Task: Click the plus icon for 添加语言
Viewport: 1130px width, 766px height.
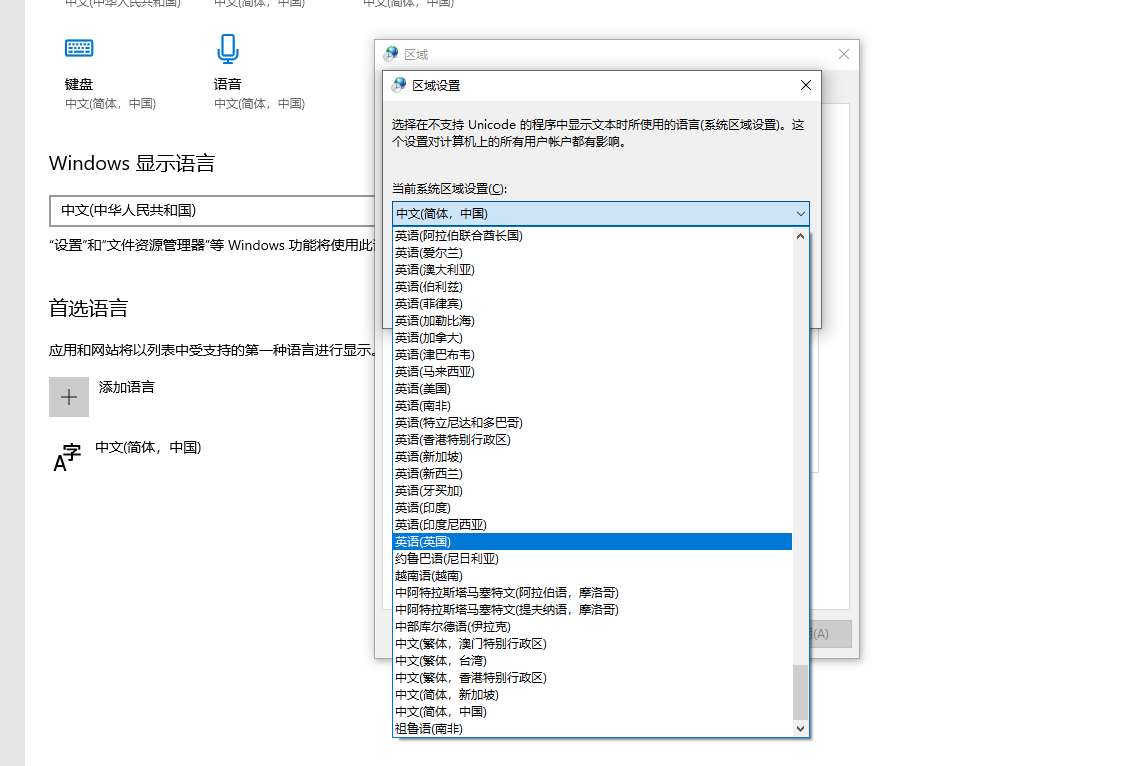Action: point(69,397)
